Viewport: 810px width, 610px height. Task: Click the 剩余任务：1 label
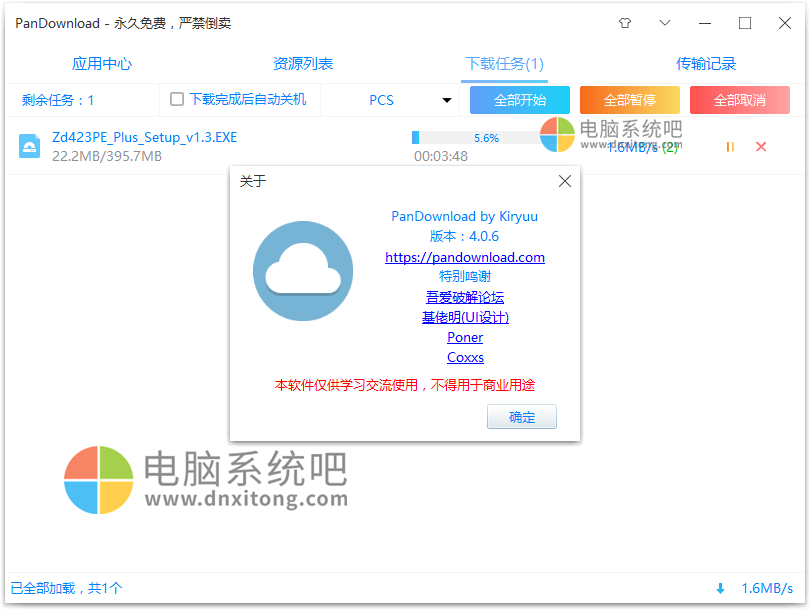(58, 100)
